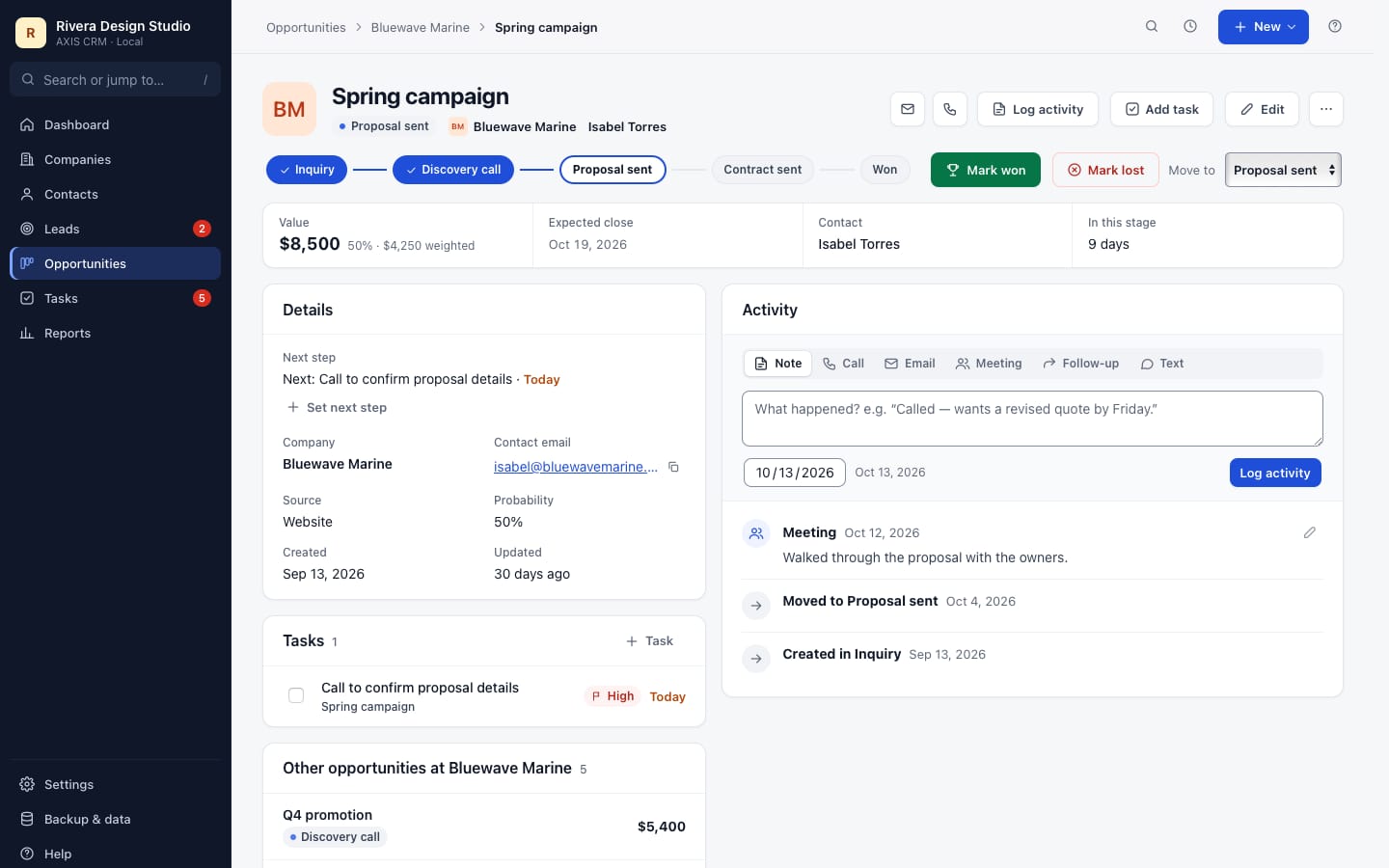Click the header Log activity button
1389x868 pixels.
(1038, 109)
